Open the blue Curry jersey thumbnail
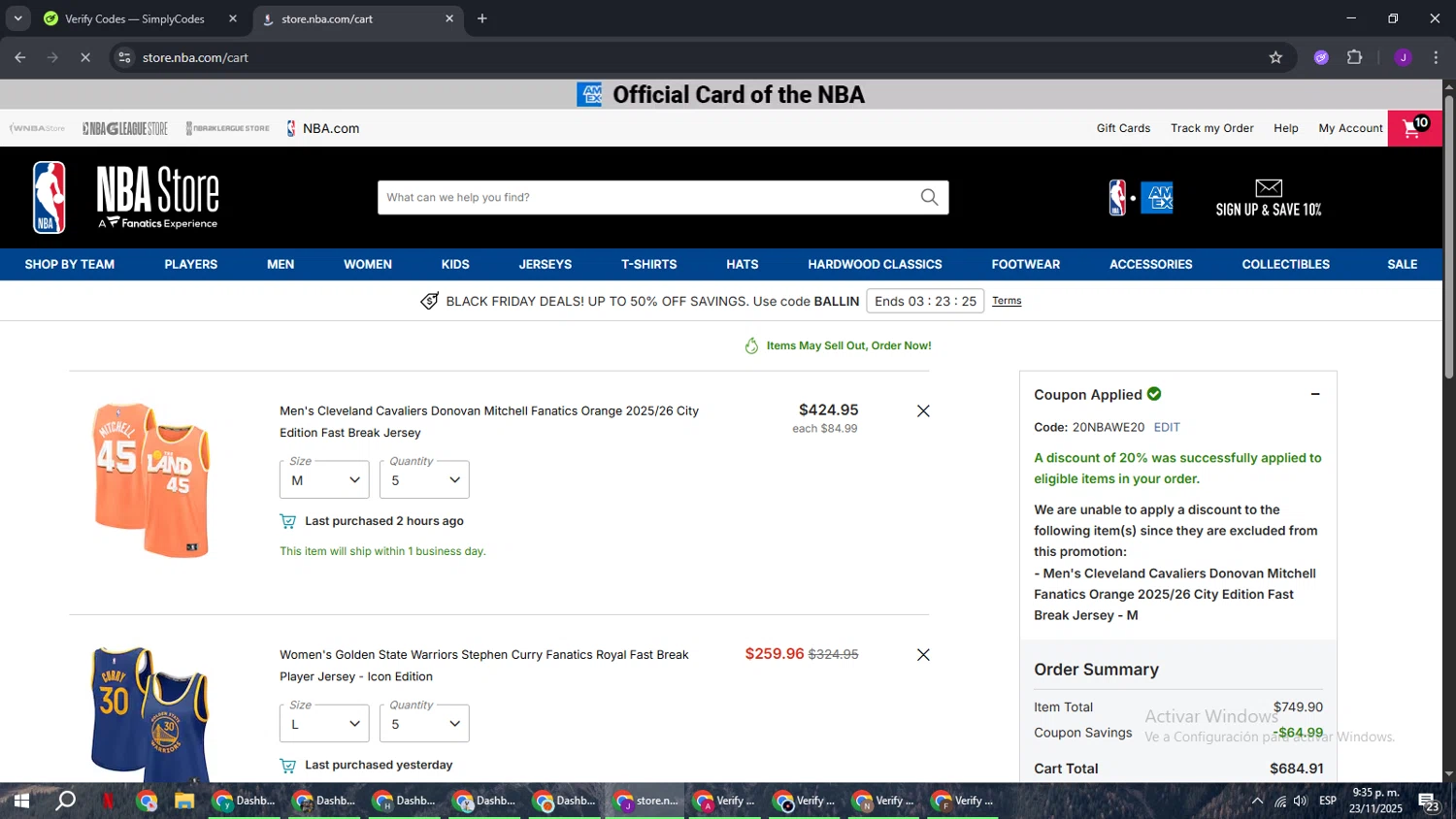Image resolution: width=1456 pixels, height=819 pixels. click(x=151, y=714)
